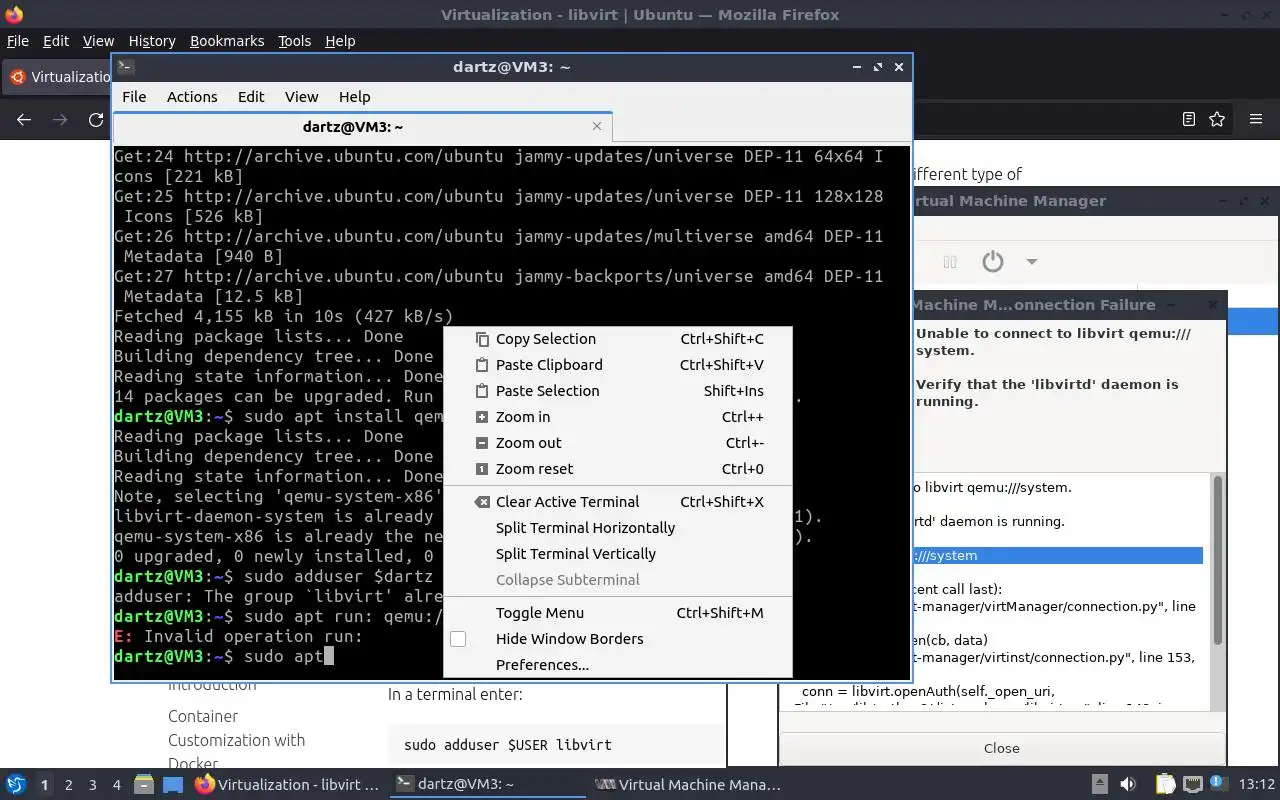This screenshot has width=1280, height=800.
Task: Switch to workspace 3
Action: tap(92, 785)
